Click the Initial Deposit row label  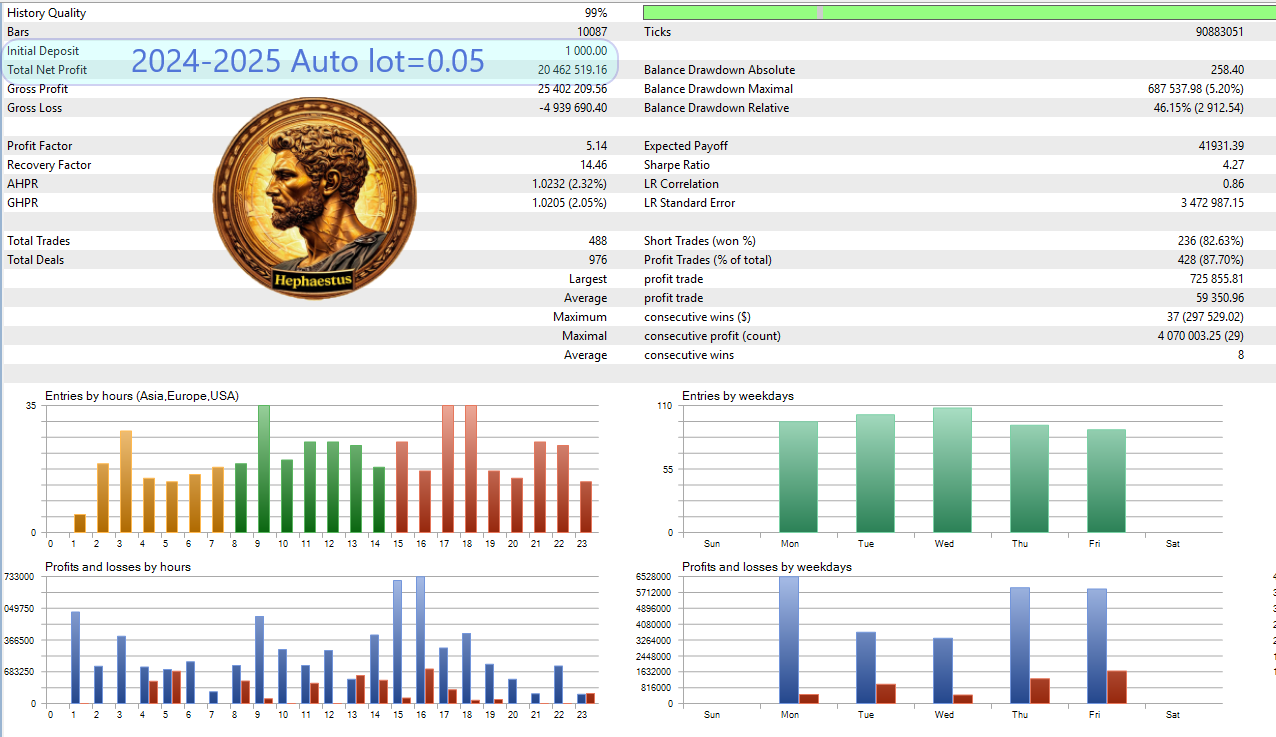point(43,51)
